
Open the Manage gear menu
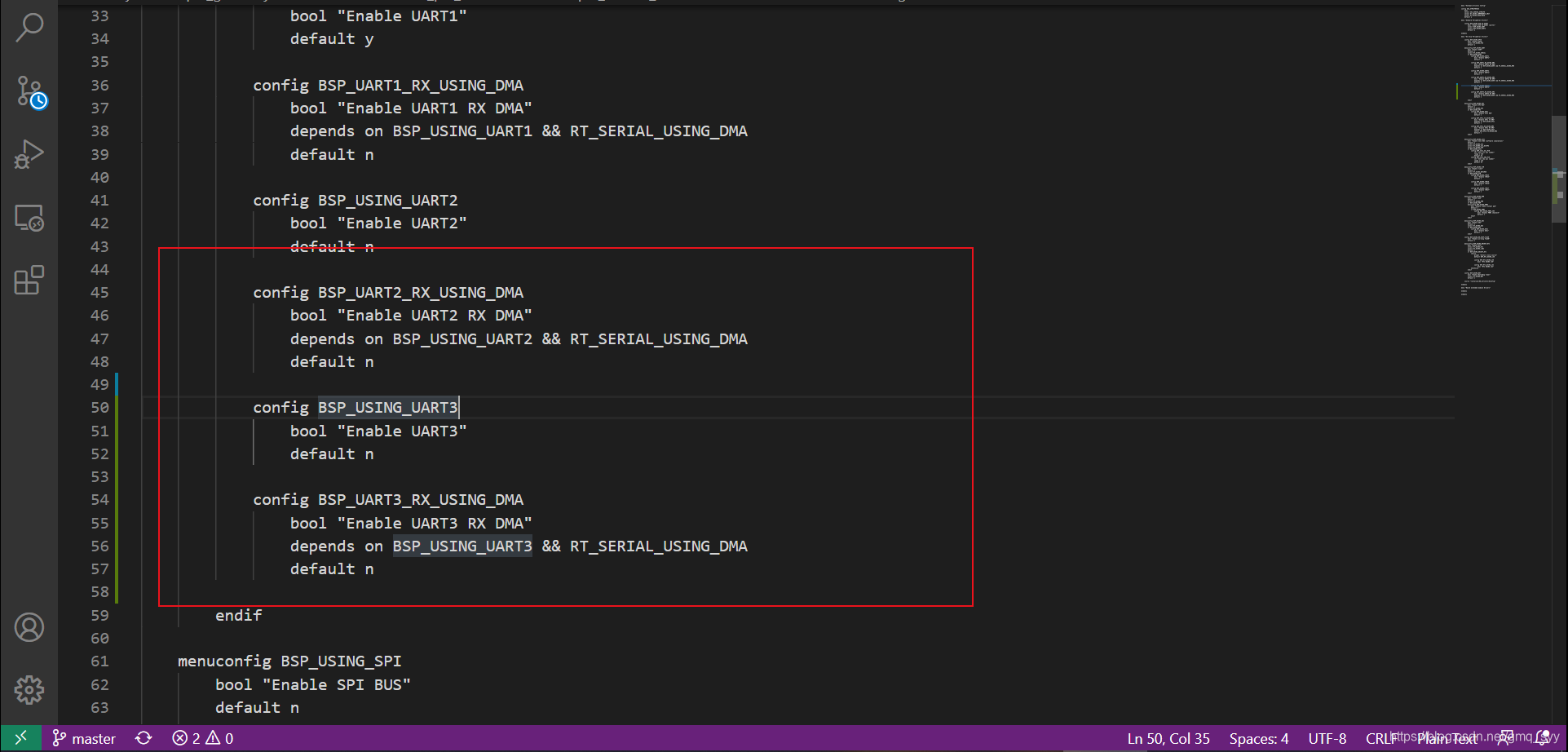(x=30, y=689)
